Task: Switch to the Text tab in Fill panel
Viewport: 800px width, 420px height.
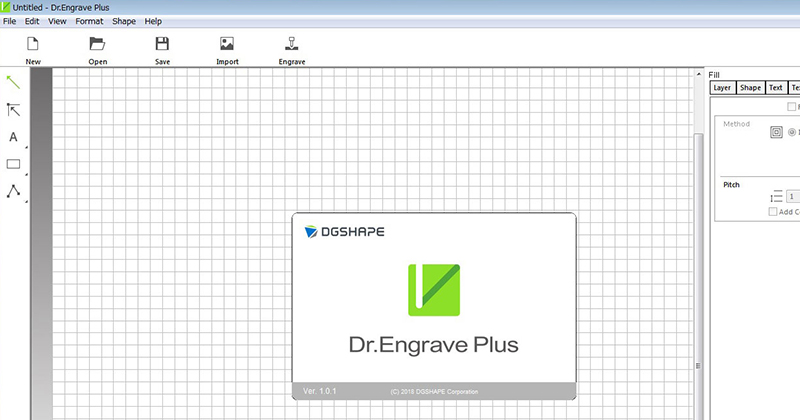Action: (775, 88)
